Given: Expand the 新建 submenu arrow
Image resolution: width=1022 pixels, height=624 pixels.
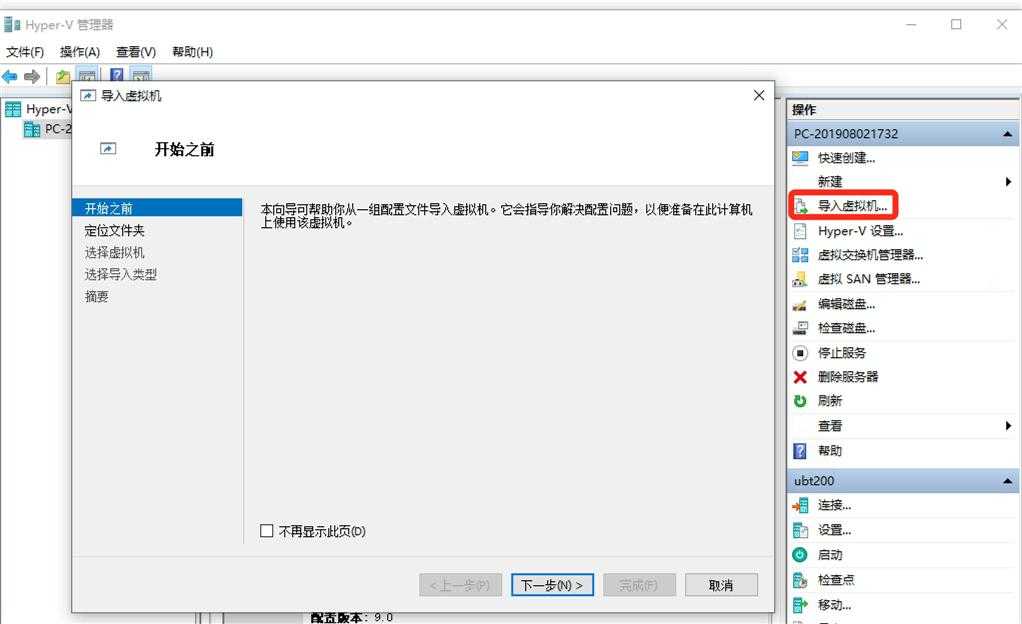Looking at the screenshot, I should click(1008, 182).
